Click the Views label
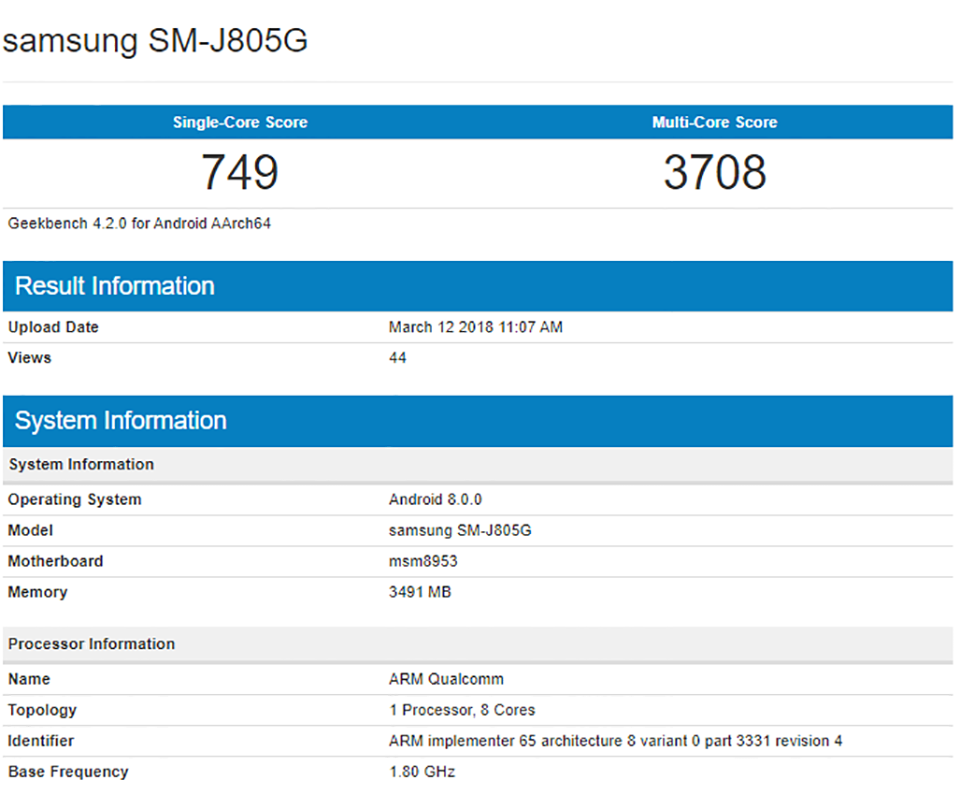The width and height of the screenshot is (960, 809). 29,358
